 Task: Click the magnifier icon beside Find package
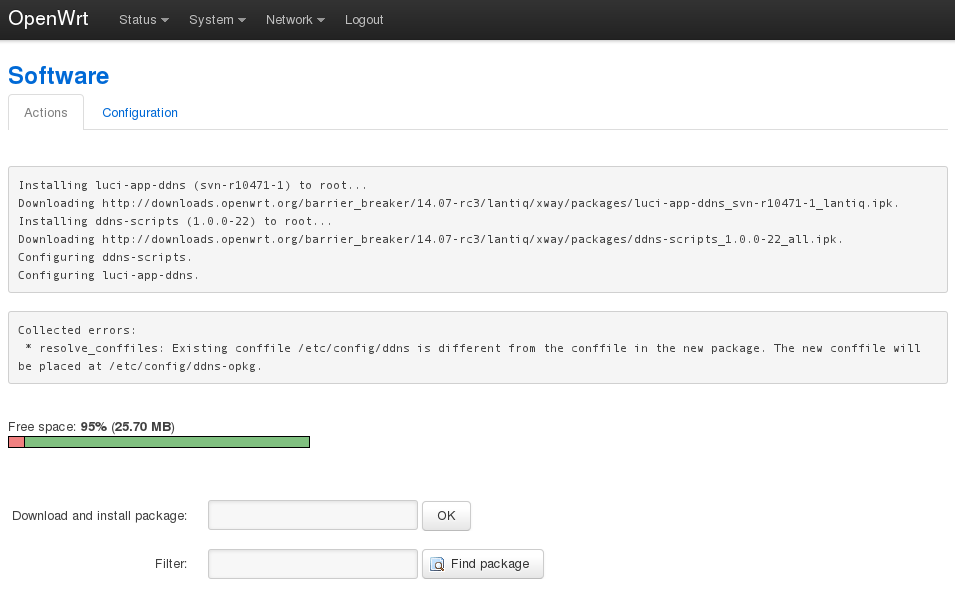[x=437, y=564]
